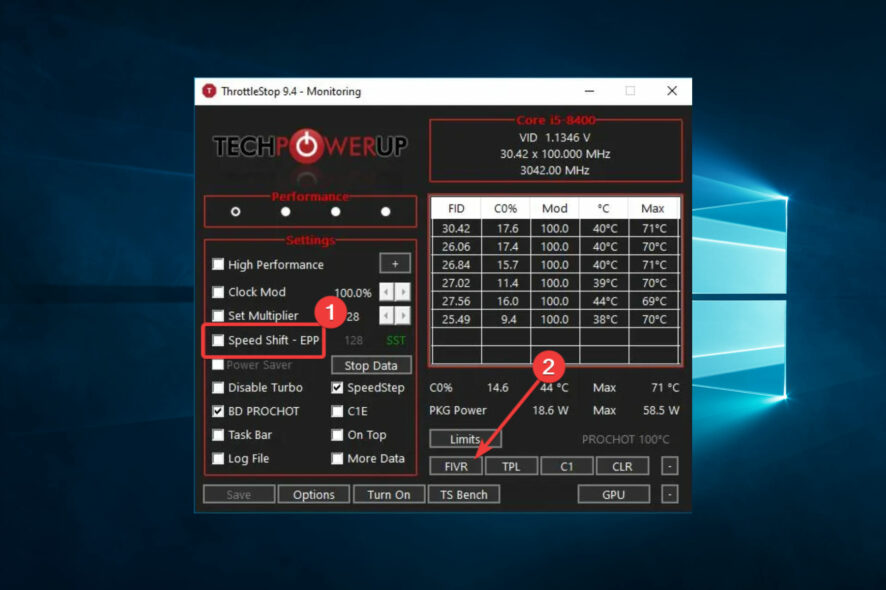Click the minus button next to CLR
886x590 pixels.
pos(670,466)
